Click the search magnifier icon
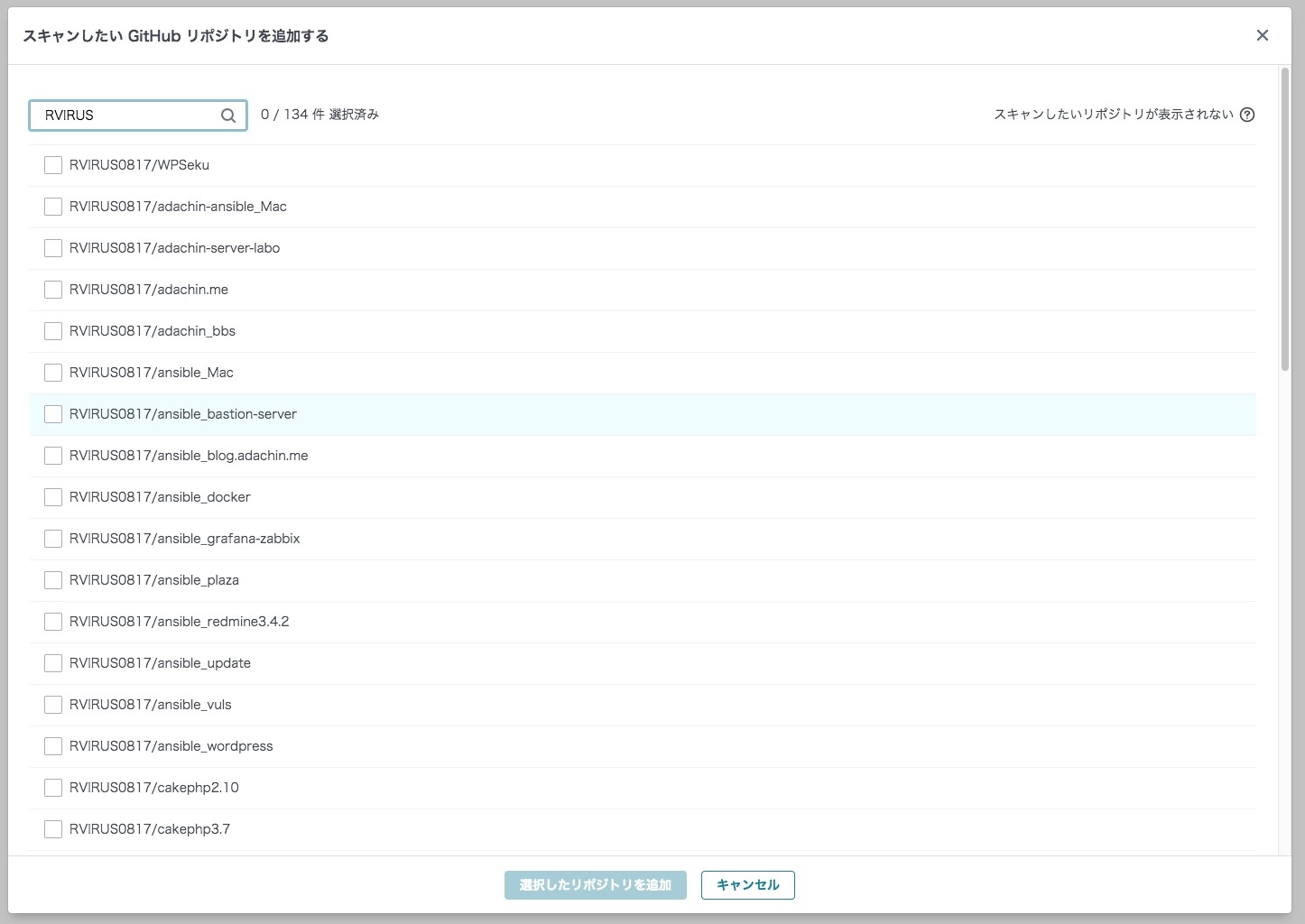Screen dimensions: 1305x924 228,115
